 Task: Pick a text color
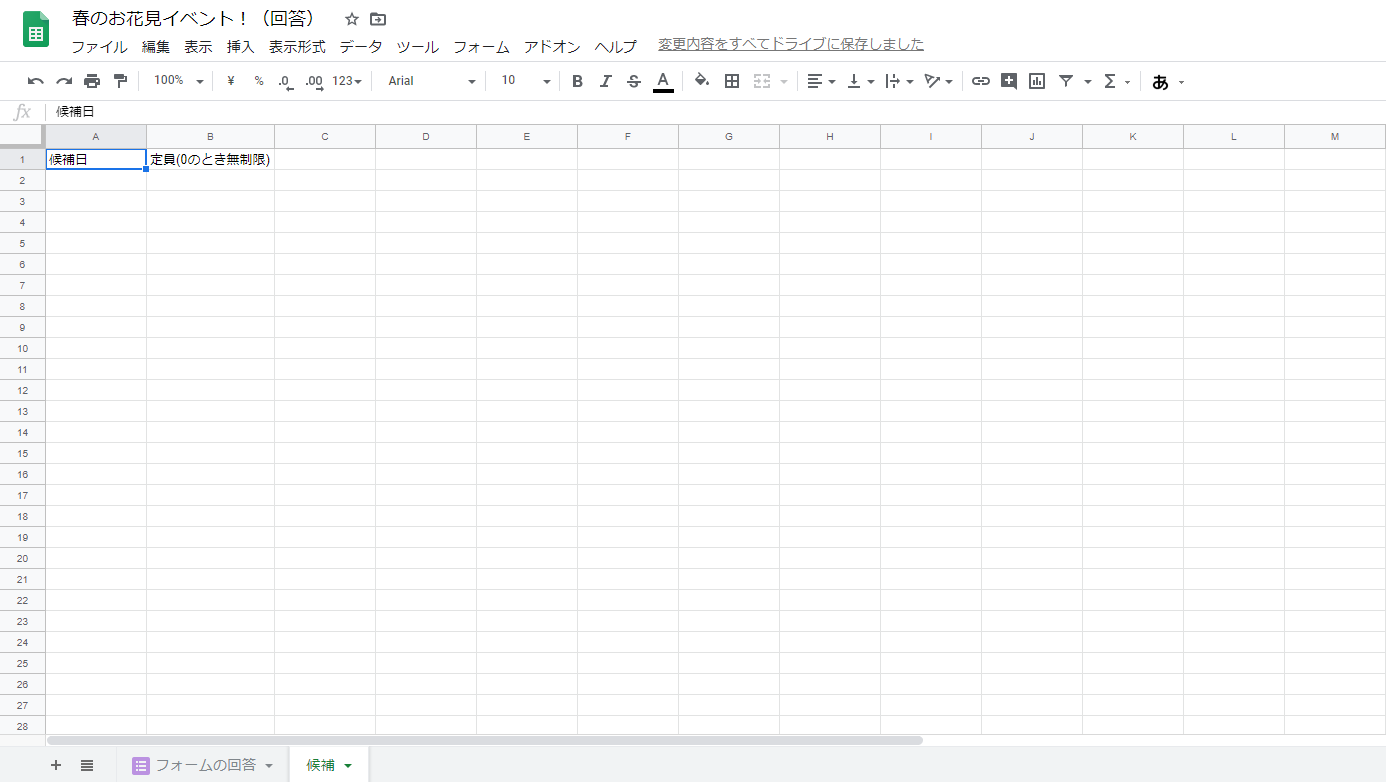(662, 81)
